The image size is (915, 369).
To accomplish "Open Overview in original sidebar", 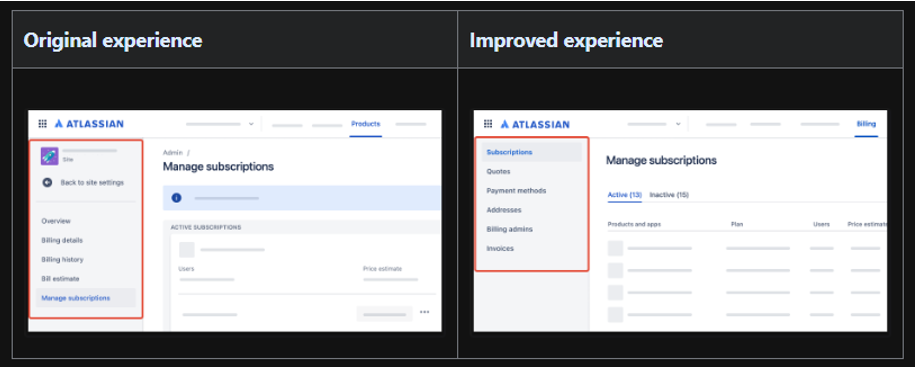I will pyautogui.click(x=56, y=221).
